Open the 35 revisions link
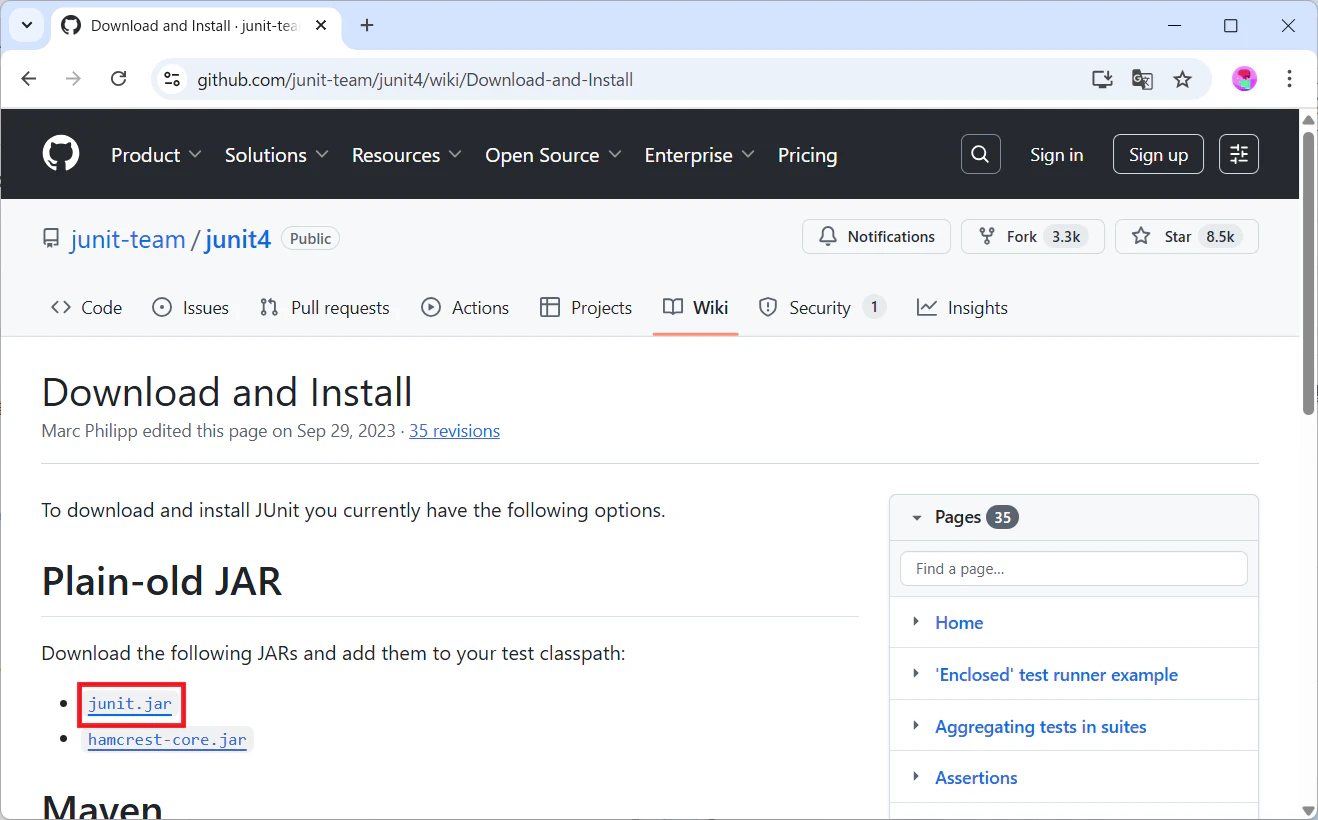Image resolution: width=1318 pixels, height=820 pixels. click(x=454, y=431)
